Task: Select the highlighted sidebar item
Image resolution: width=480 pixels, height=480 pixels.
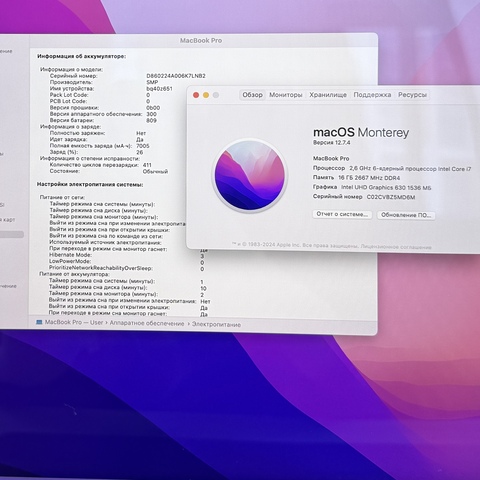Action: pos(11,235)
